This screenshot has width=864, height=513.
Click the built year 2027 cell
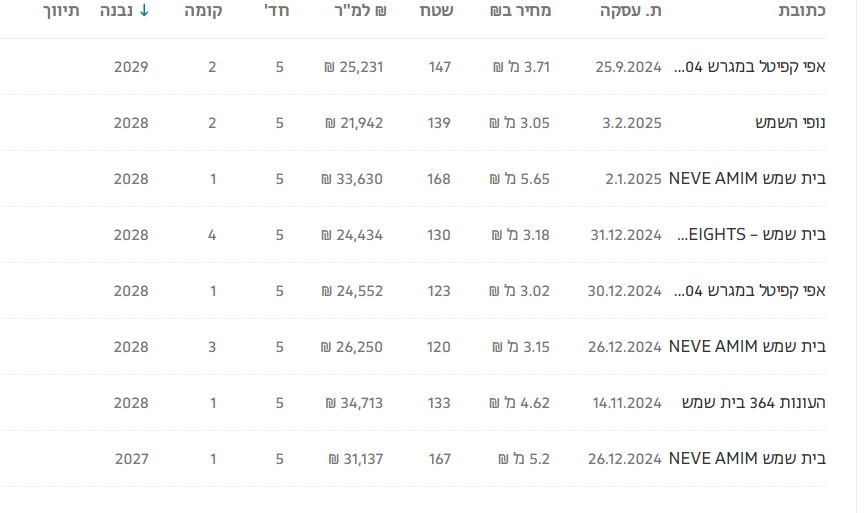(x=131, y=459)
